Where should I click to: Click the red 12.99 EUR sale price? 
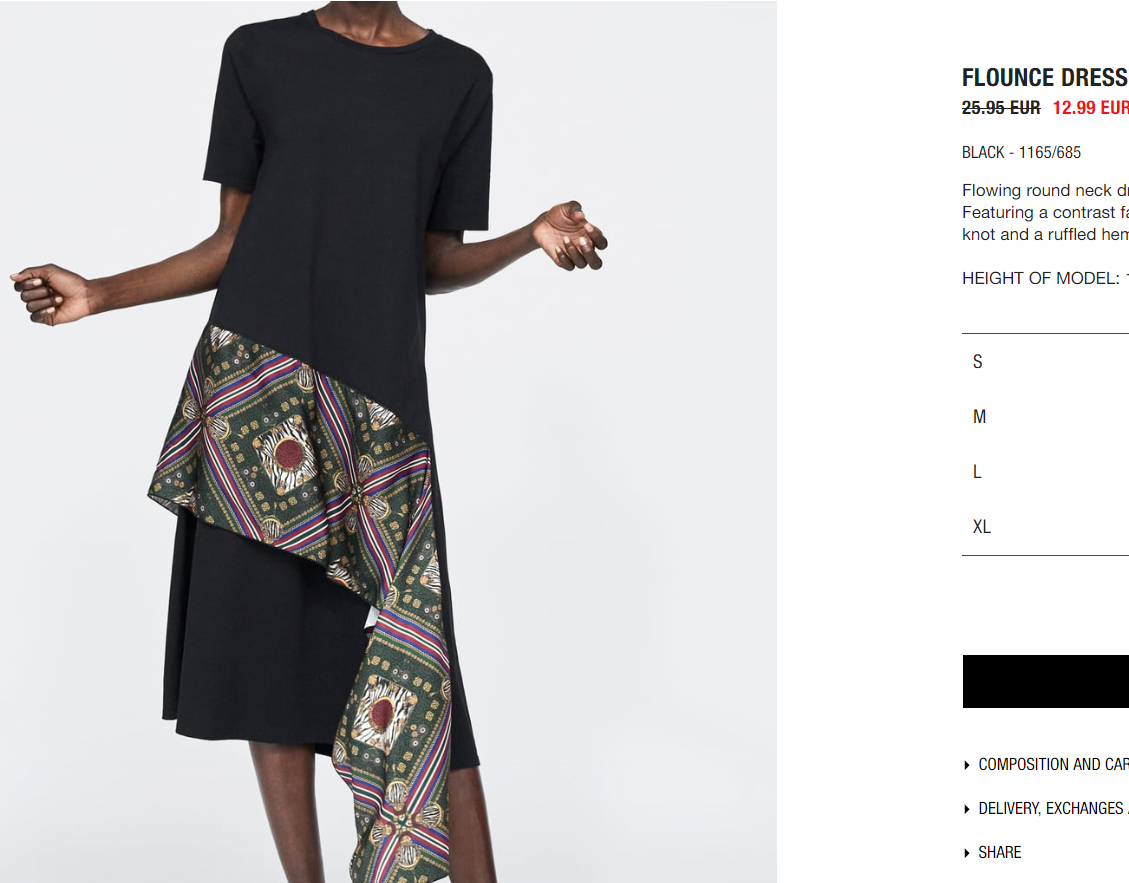click(1090, 108)
